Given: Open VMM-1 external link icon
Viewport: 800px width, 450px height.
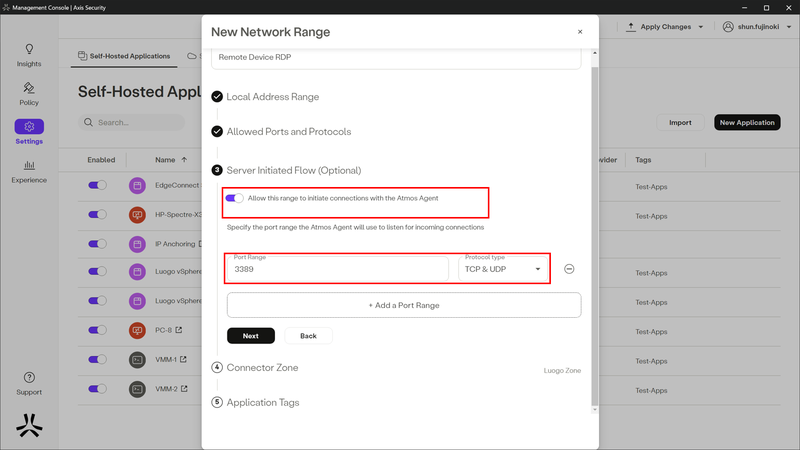Looking at the screenshot, I should [x=183, y=359].
